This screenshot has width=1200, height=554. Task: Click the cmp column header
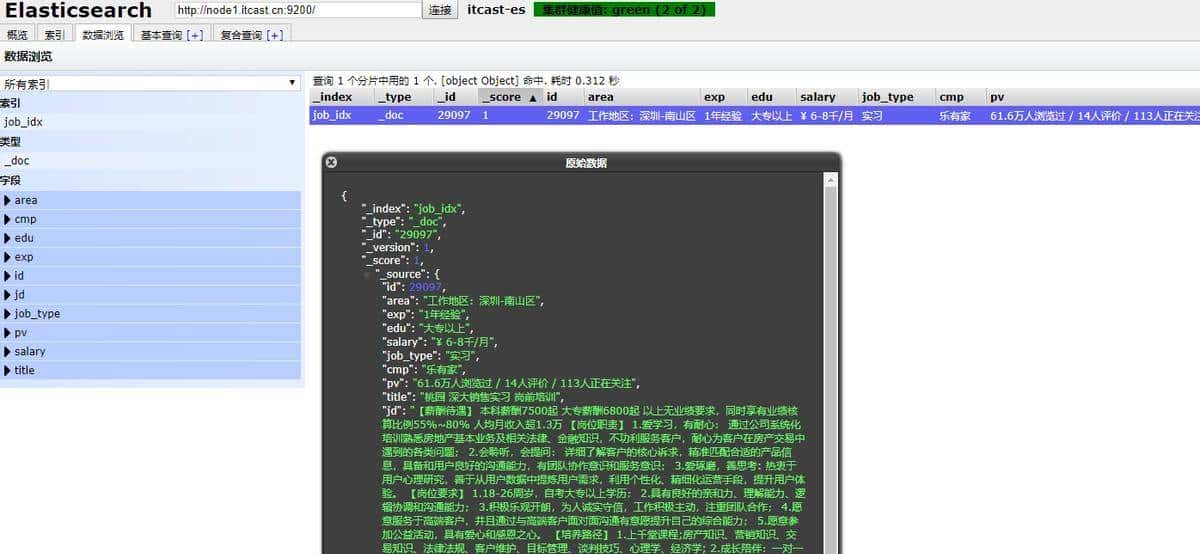[960, 97]
